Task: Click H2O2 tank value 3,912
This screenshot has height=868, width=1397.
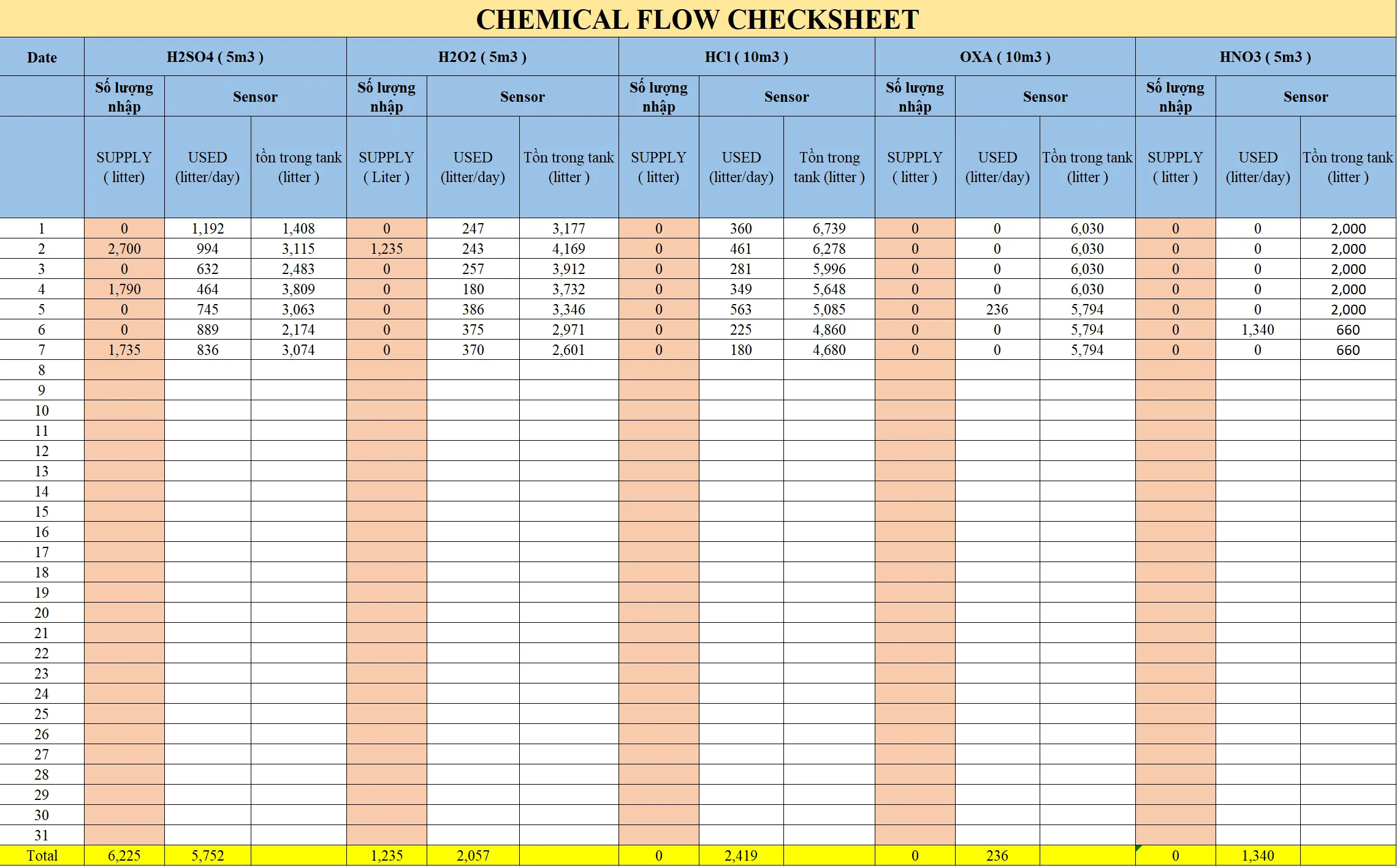Action: [x=569, y=269]
